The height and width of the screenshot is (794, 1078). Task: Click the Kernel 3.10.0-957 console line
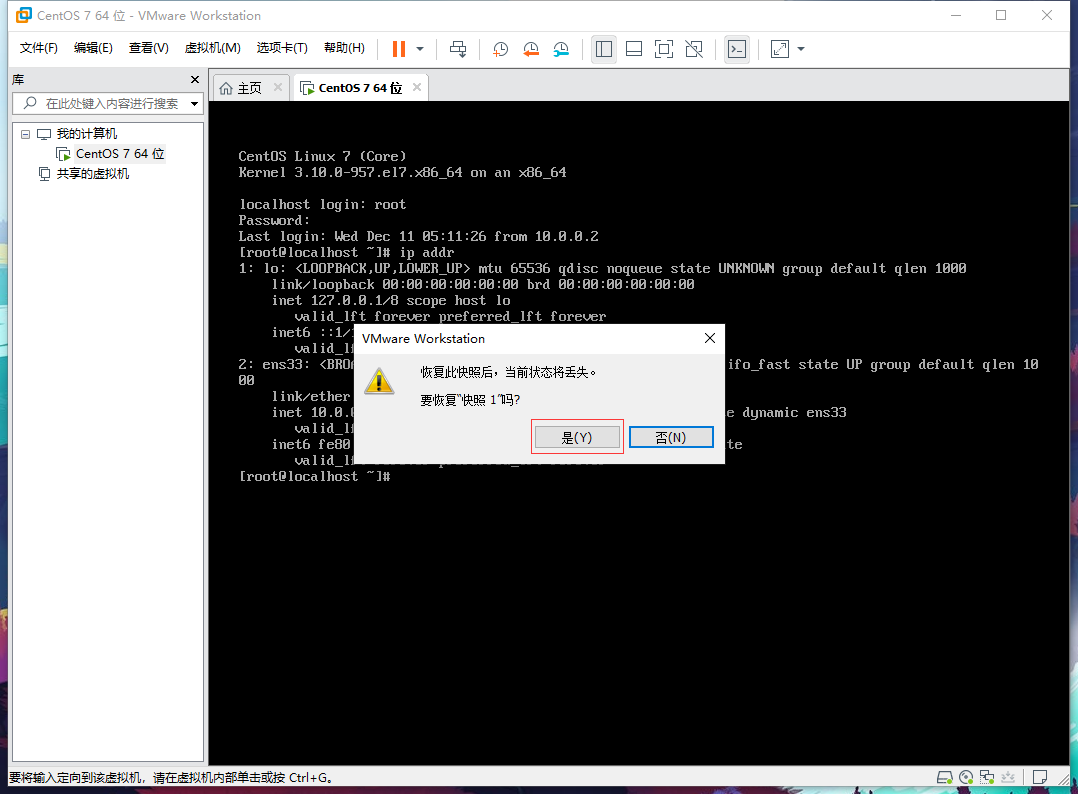point(402,173)
